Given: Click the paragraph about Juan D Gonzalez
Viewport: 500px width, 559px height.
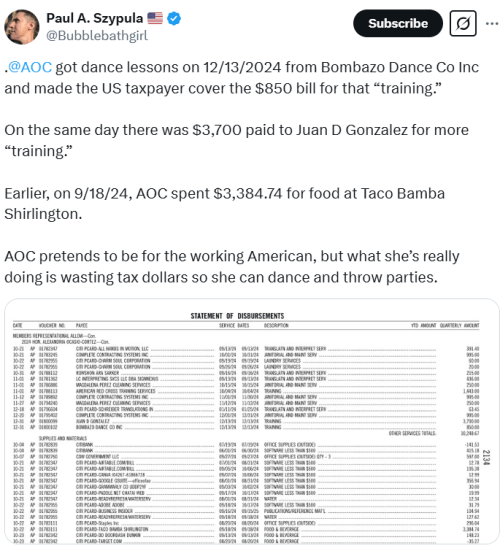Looking at the screenshot, I should tap(236, 140).
